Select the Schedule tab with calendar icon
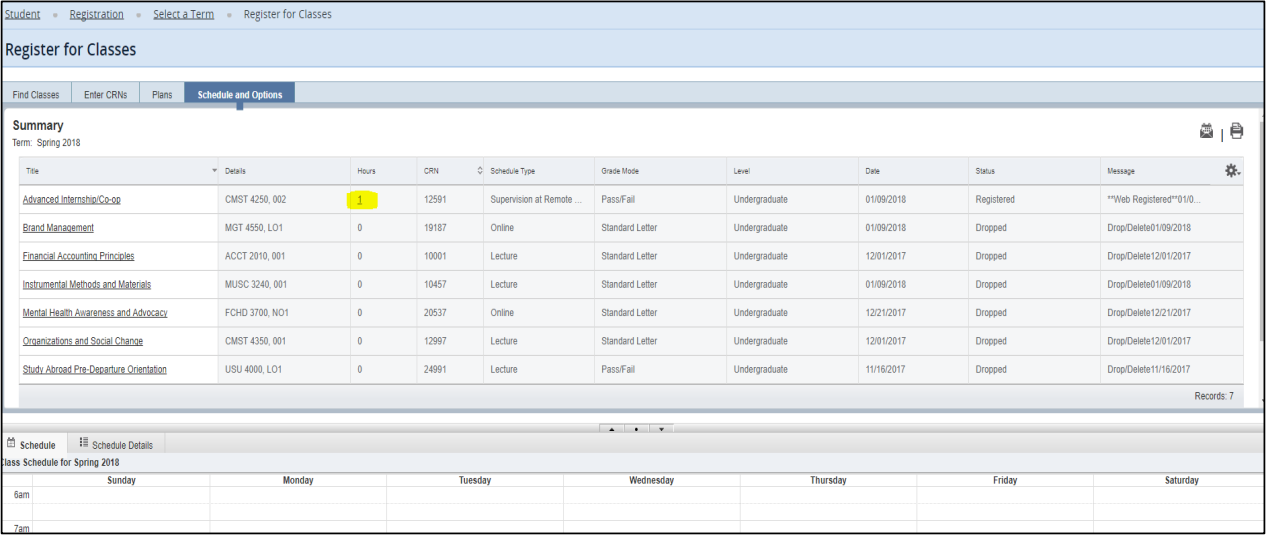This screenshot has height=536, width=1267. 32,444
